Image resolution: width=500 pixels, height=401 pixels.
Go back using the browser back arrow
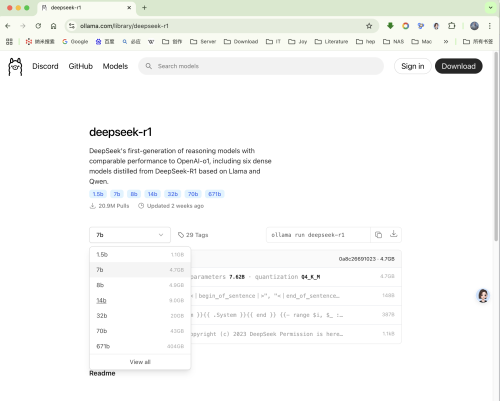tap(8, 26)
